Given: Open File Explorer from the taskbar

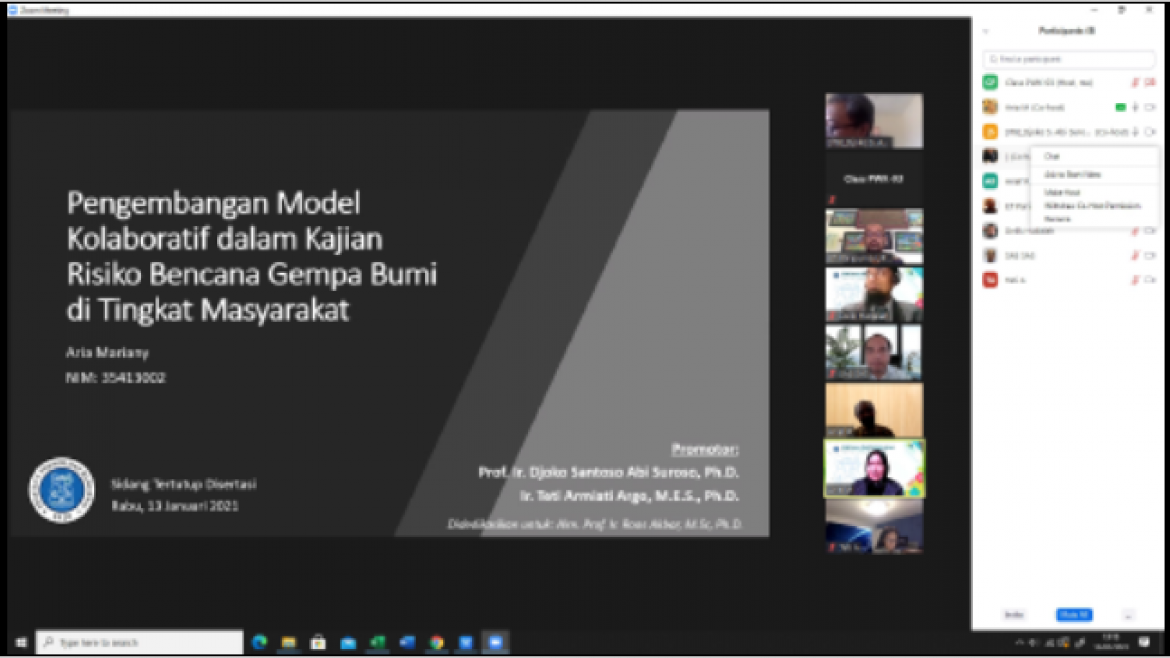Looking at the screenshot, I should tap(289, 642).
